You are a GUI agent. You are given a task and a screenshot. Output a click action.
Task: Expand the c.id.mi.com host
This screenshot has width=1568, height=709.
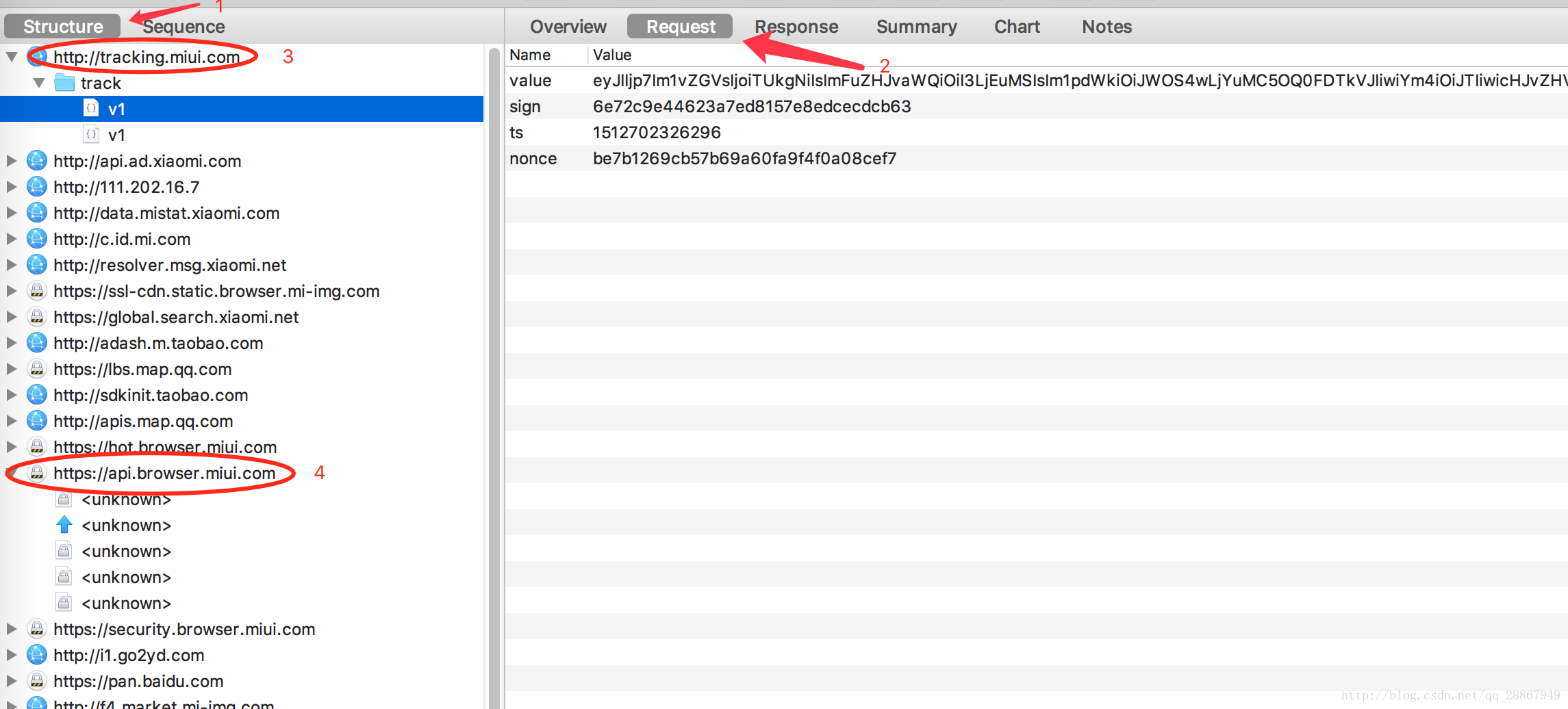[x=12, y=239]
